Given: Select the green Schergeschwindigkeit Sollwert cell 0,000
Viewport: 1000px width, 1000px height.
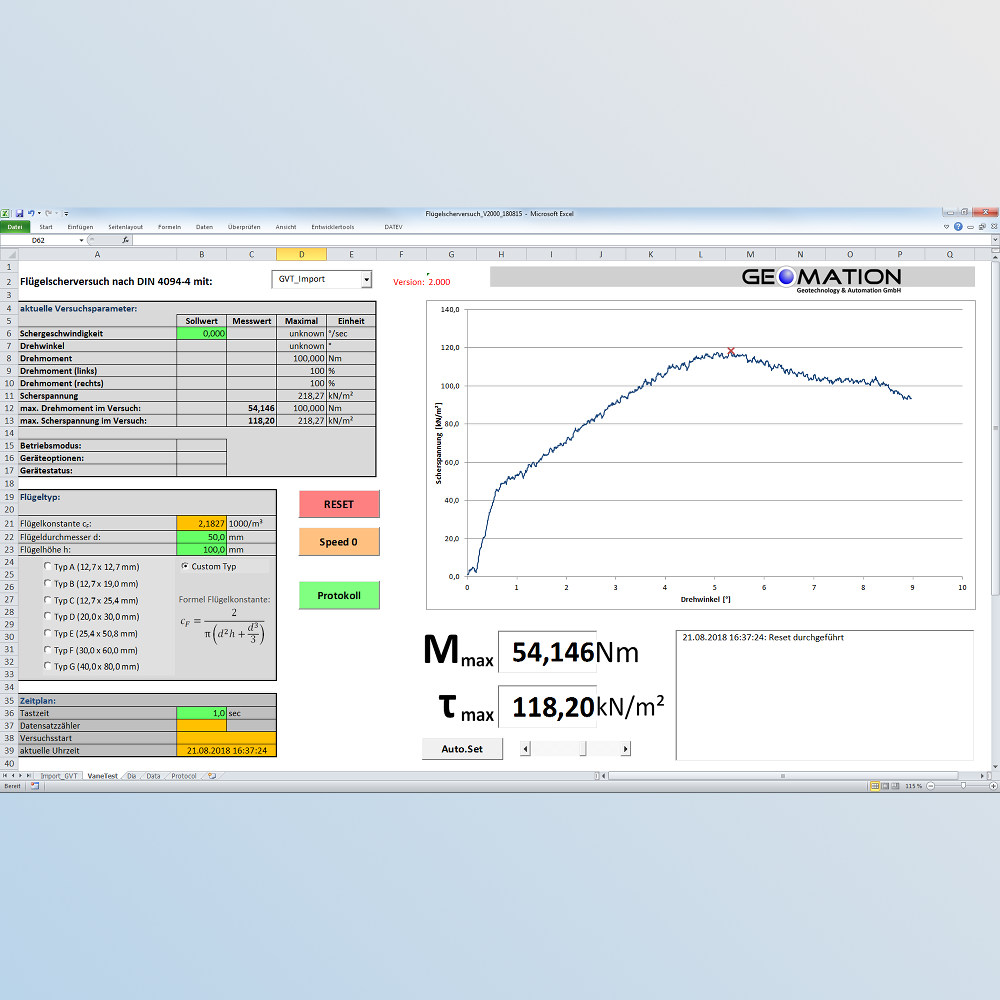Looking at the screenshot, I should 202,334.
